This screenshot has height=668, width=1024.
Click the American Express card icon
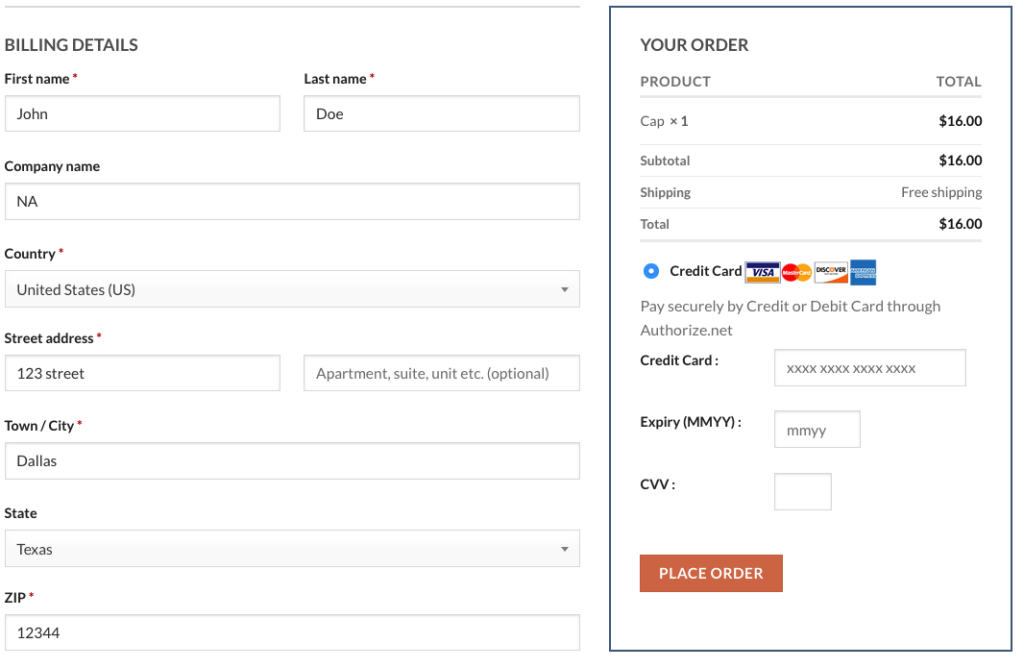coord(864,272)
